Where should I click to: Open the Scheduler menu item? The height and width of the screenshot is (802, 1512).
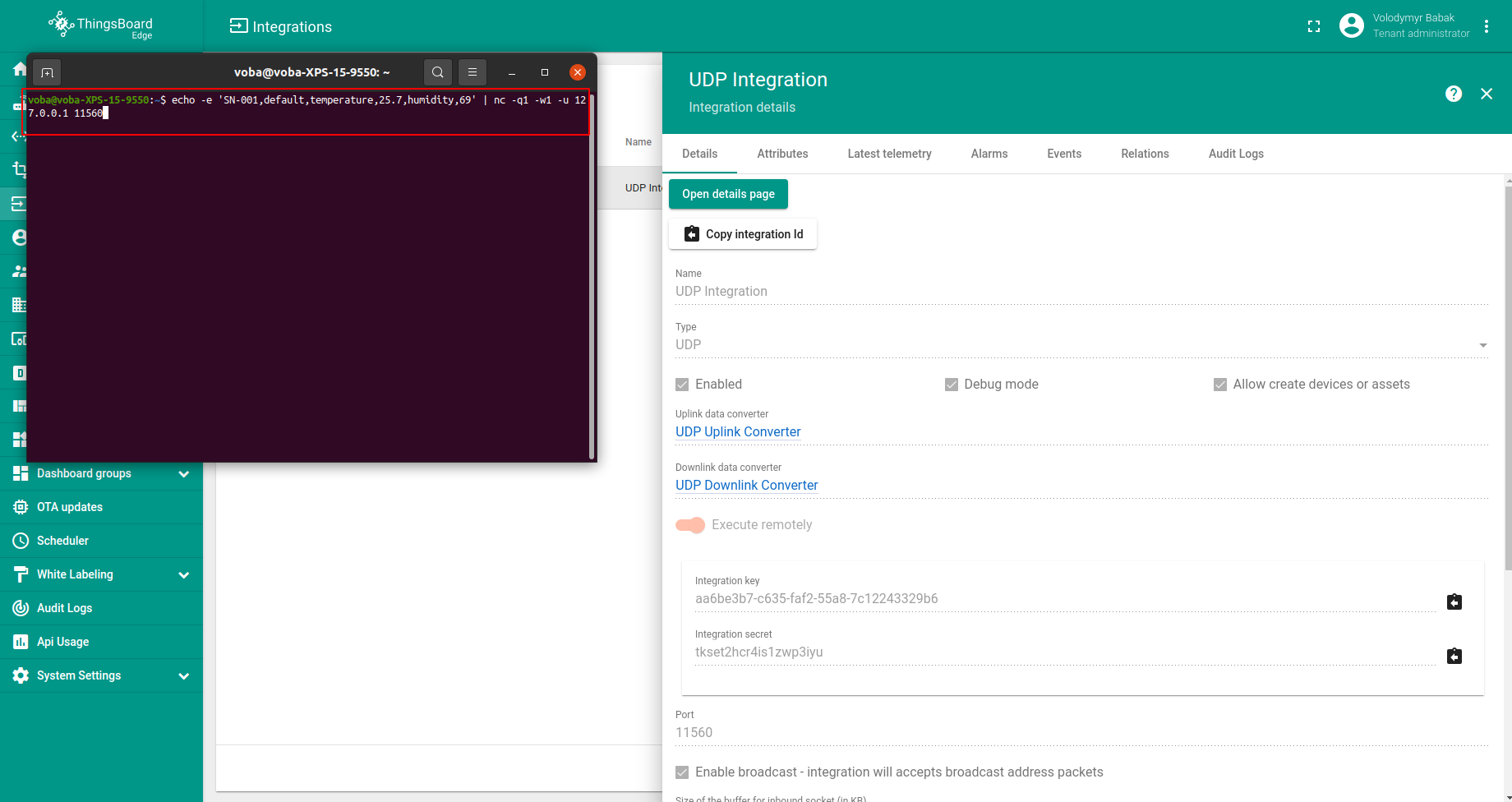[x=101, y=541]
